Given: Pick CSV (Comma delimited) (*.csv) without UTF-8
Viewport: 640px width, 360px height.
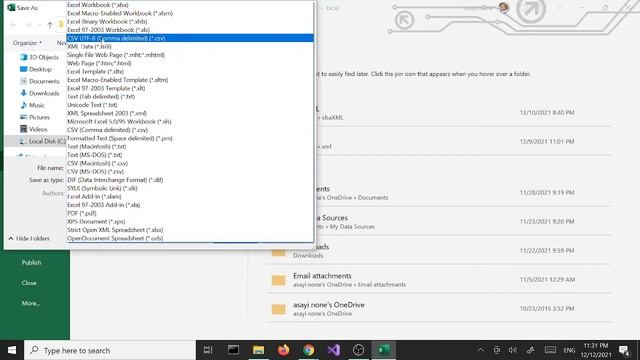Looking at the screenshot, I should [190, 130].
